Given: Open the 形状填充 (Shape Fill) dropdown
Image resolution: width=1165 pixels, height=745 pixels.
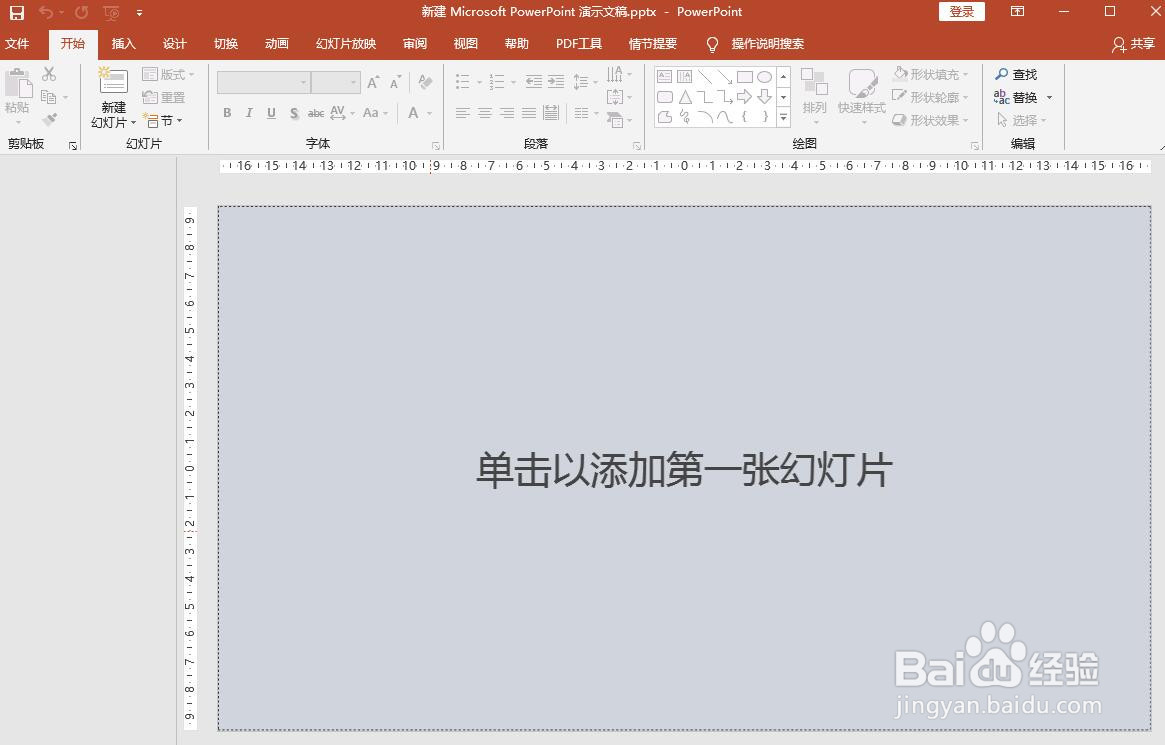Looking at the screenshot, I should [x=931, y=74].
